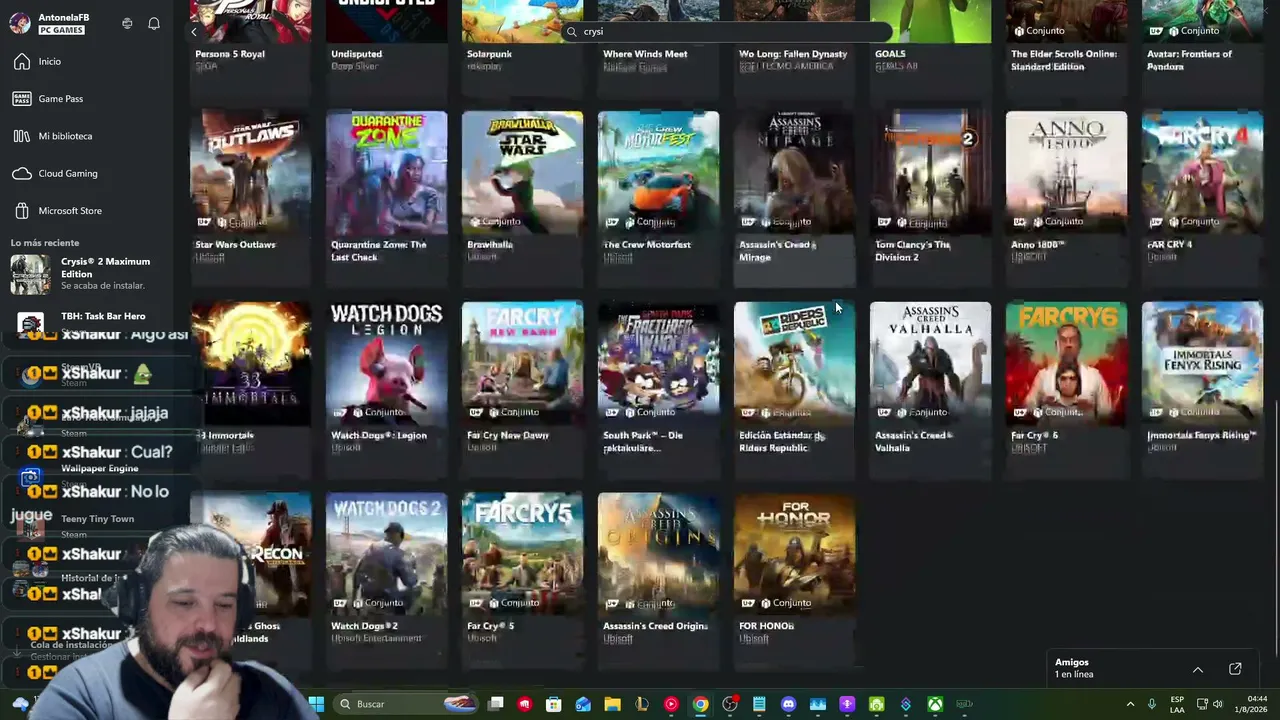Open the Star Wars Outlaws cover

point(250,172)
